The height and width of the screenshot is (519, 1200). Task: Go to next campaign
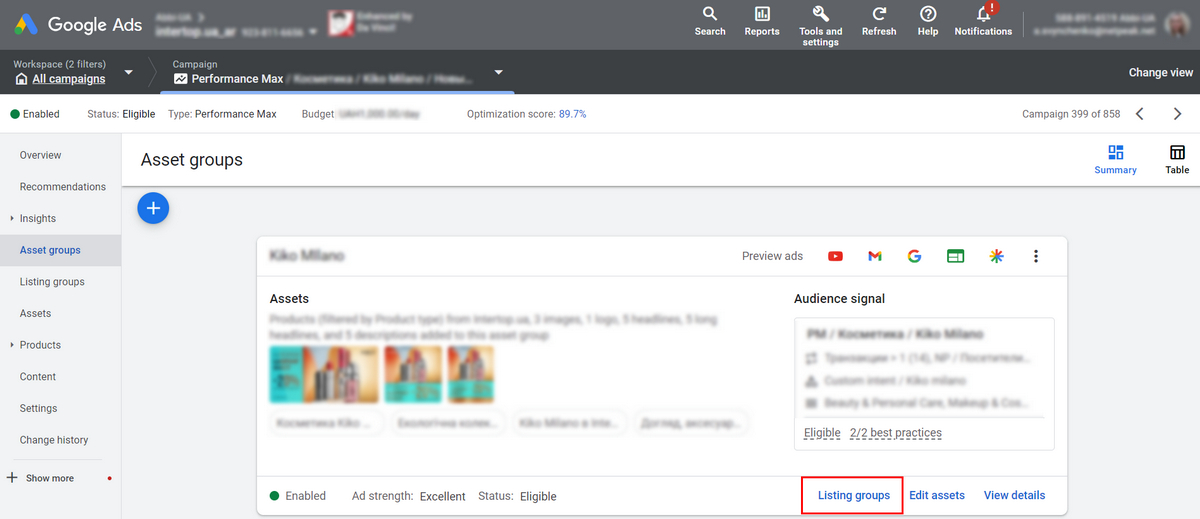(1177, 114)
